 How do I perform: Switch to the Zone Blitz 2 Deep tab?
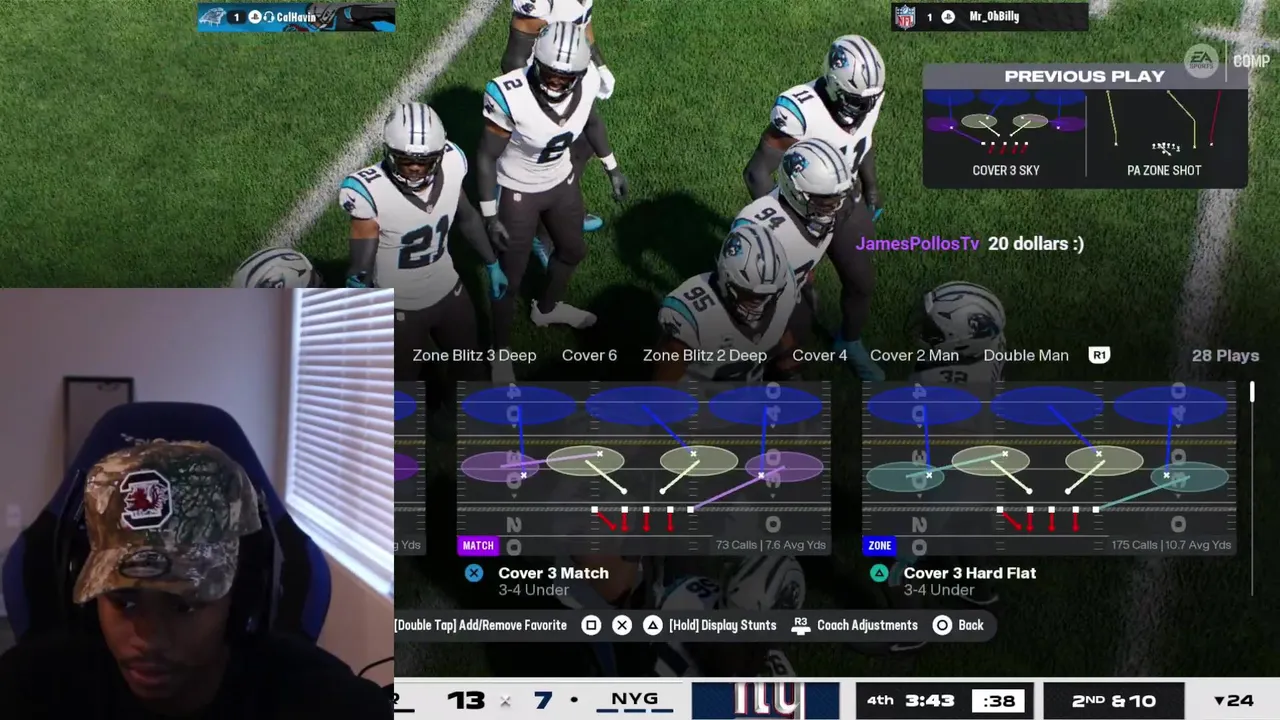click(x=705, y=355)
